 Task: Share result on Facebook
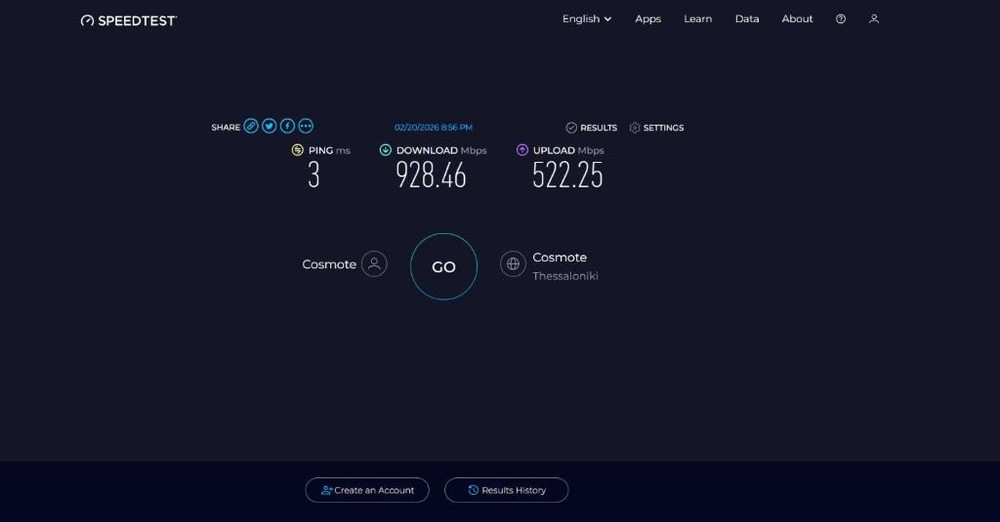[x=288, y=126]
